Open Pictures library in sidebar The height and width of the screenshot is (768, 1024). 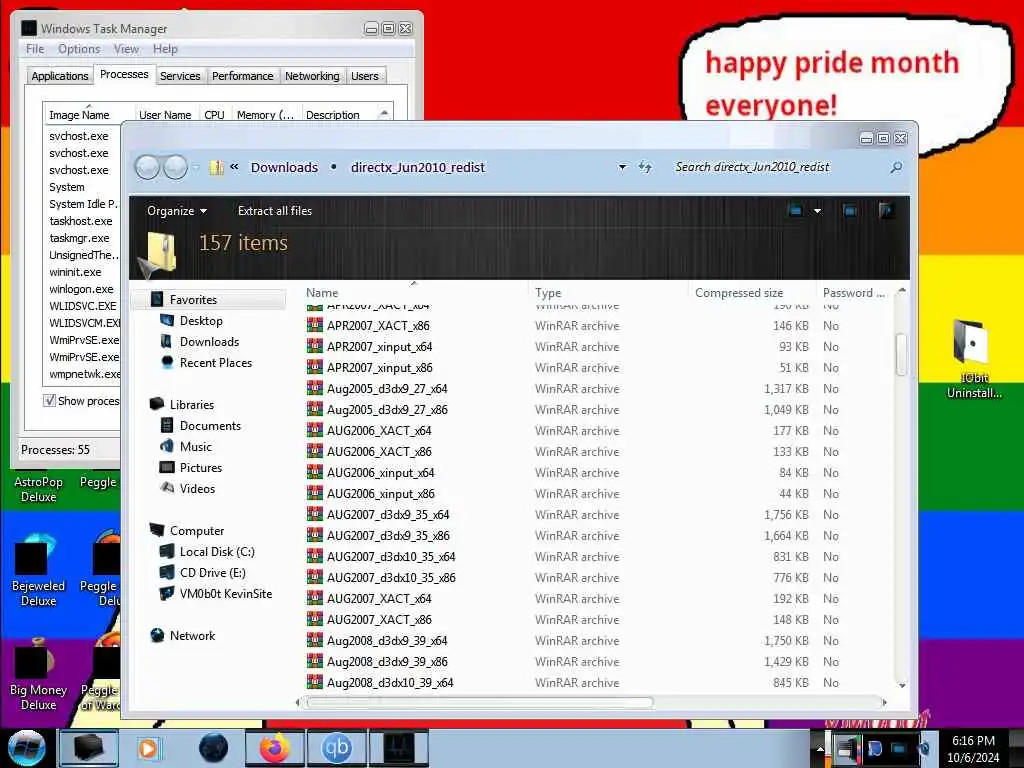[x=200, y=468]
